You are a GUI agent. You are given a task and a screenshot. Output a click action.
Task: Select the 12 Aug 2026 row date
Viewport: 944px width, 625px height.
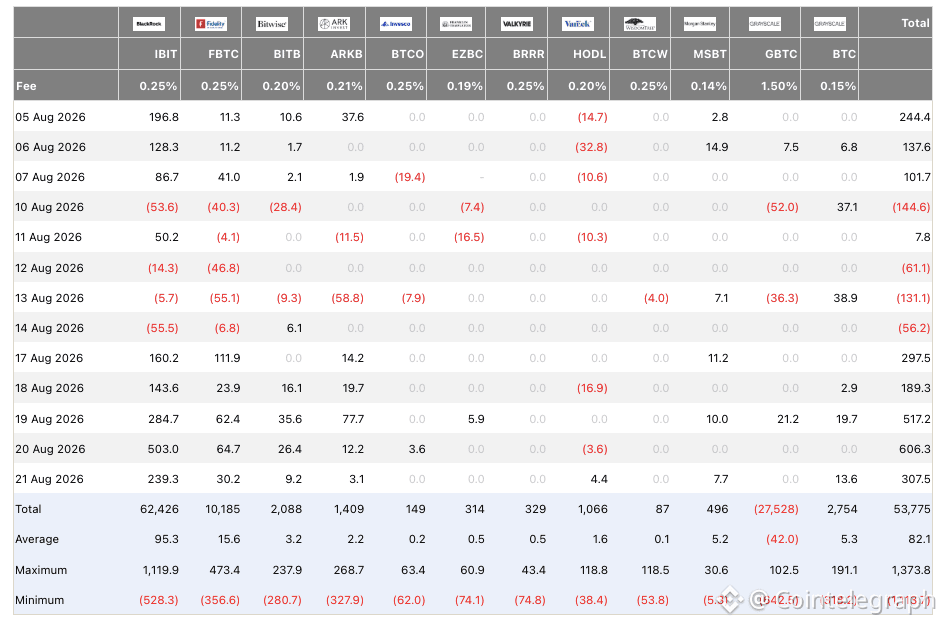pyautogui.click(x=49, y=268)
